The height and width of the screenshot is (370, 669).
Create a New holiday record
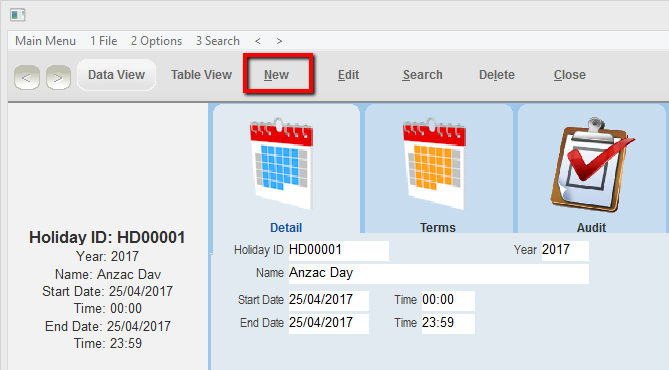tap(276, 75)
